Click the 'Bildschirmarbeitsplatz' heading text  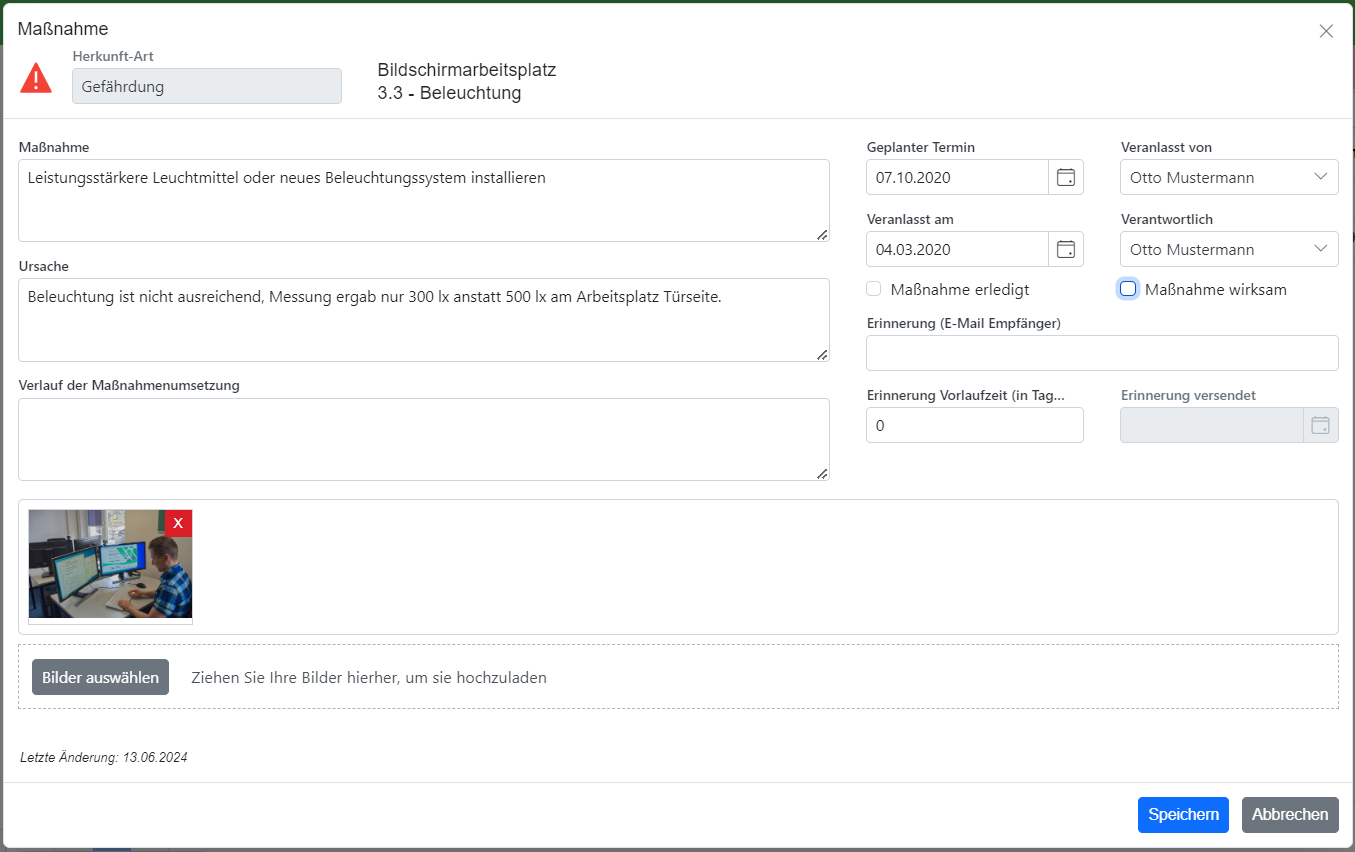467,70
